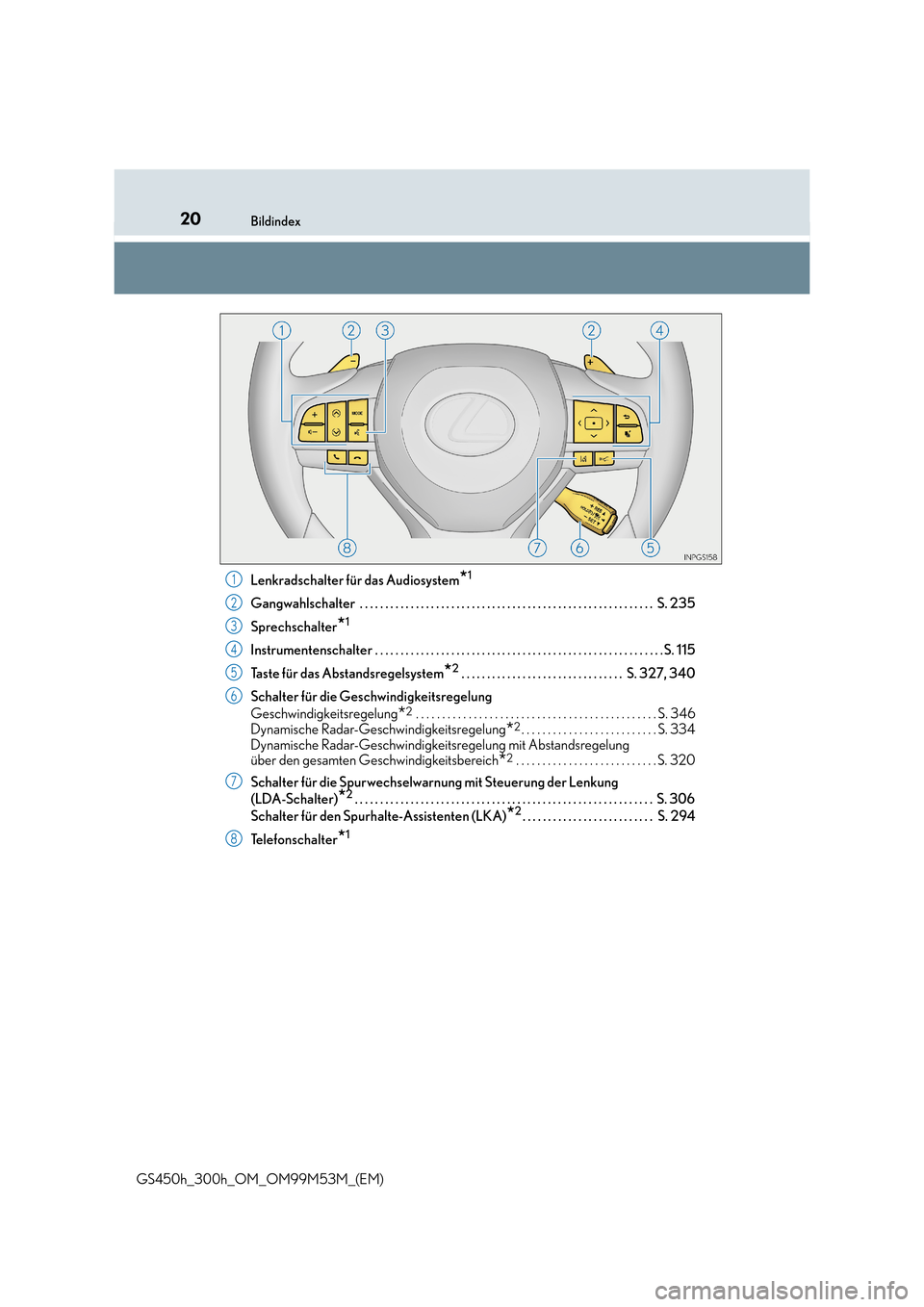Click callout number 4 in the steering wheel diagram

tap(659, 330)
